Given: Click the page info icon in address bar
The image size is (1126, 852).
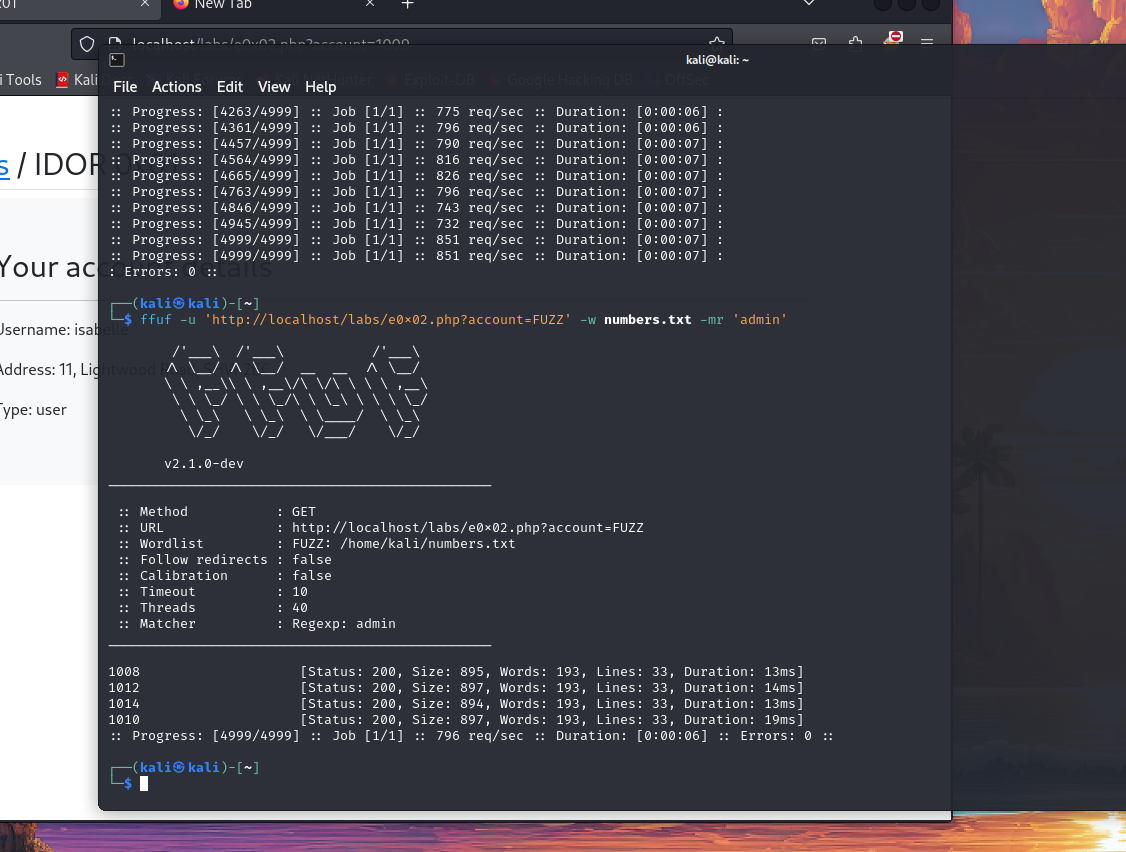Looking at the screenshot, I should tap(114, 42).
